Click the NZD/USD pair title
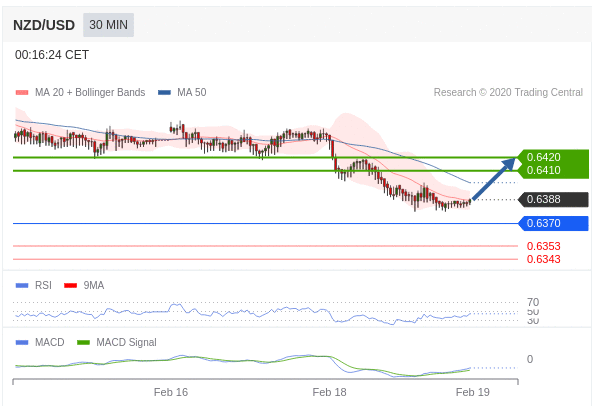599x413 pixels. coord(44,25)
